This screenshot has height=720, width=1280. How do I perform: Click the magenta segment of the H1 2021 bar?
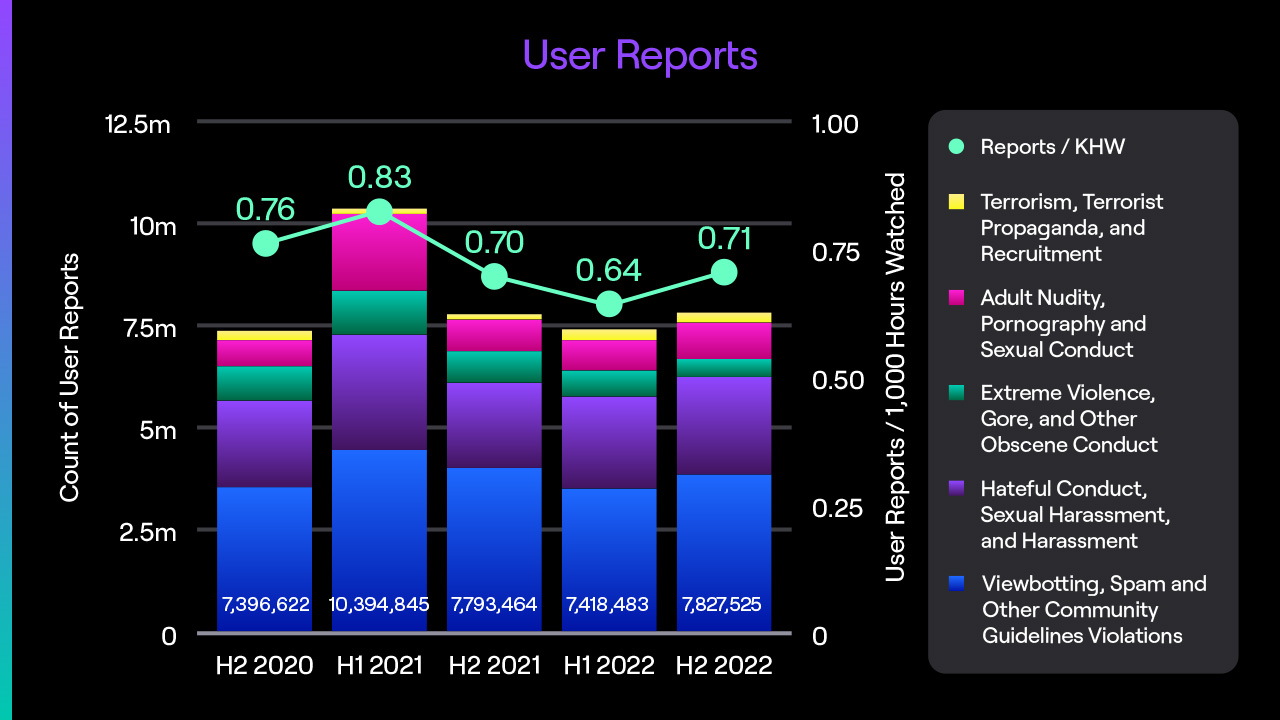[380, 250]
